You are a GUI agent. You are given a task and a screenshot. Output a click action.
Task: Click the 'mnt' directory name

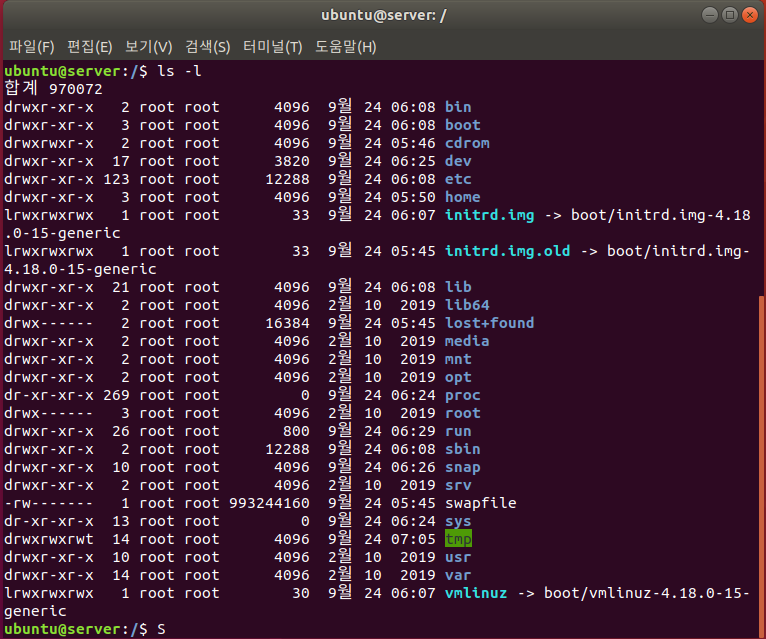[x=458, y=360]
